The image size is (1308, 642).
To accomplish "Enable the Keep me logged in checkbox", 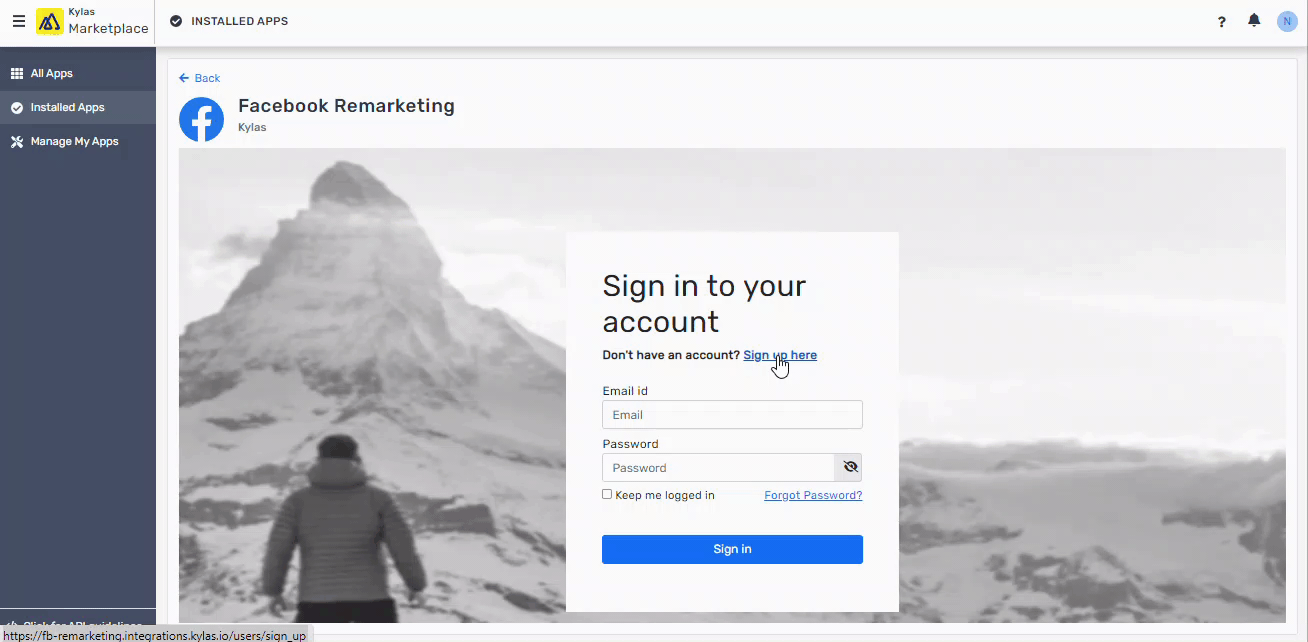I will pos(607,494).
